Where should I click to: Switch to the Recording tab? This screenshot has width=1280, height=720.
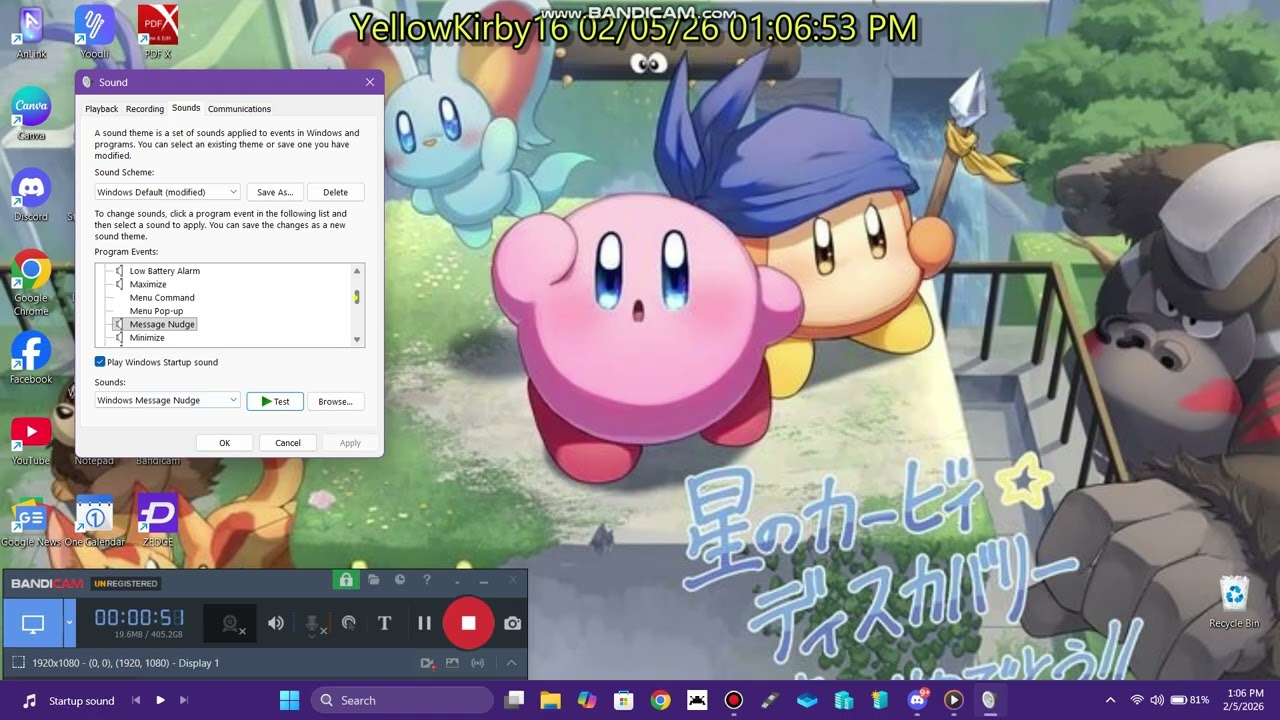click(145, 109)
